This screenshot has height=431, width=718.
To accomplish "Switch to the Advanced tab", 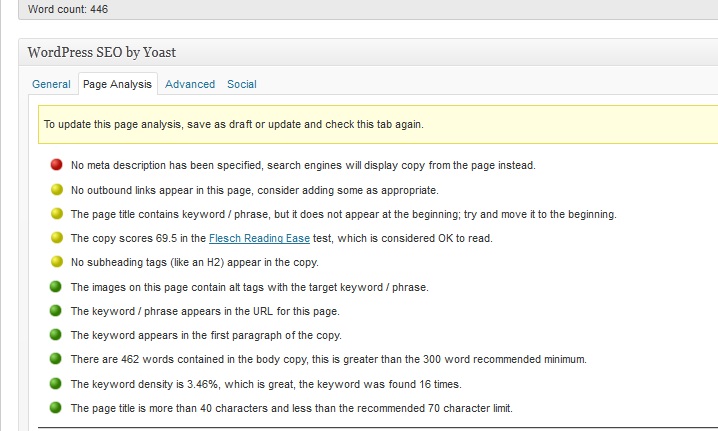I will 190,84.
